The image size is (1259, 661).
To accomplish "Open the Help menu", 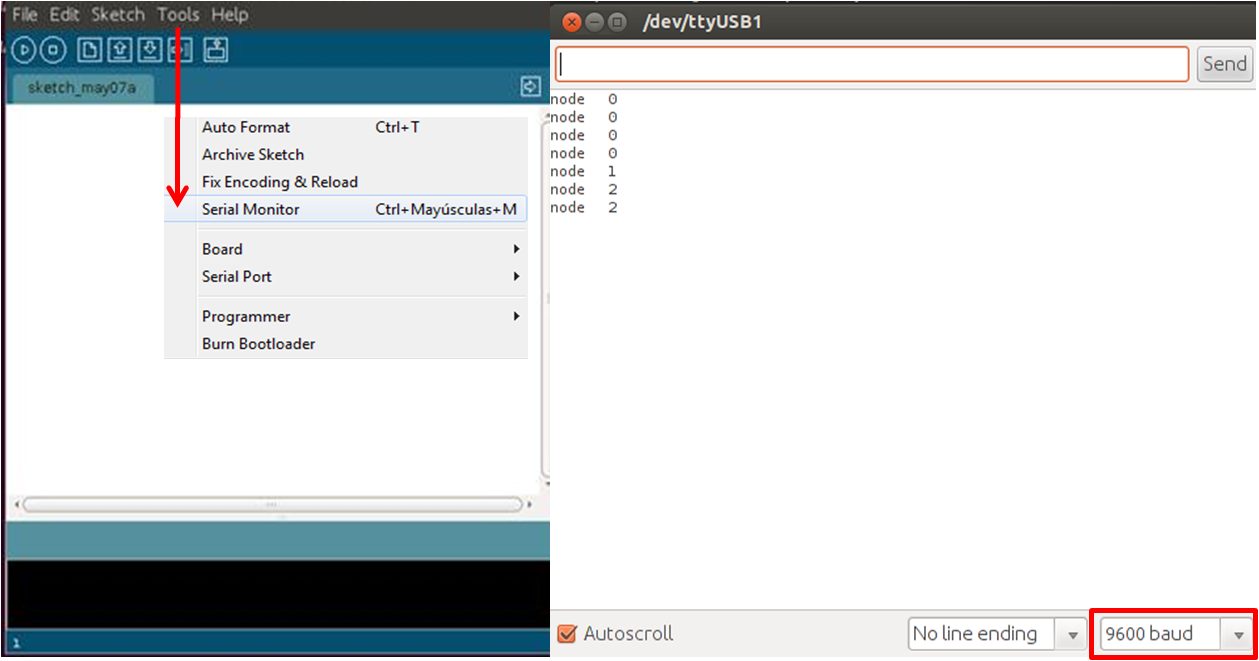I will (x=229, y=15).
